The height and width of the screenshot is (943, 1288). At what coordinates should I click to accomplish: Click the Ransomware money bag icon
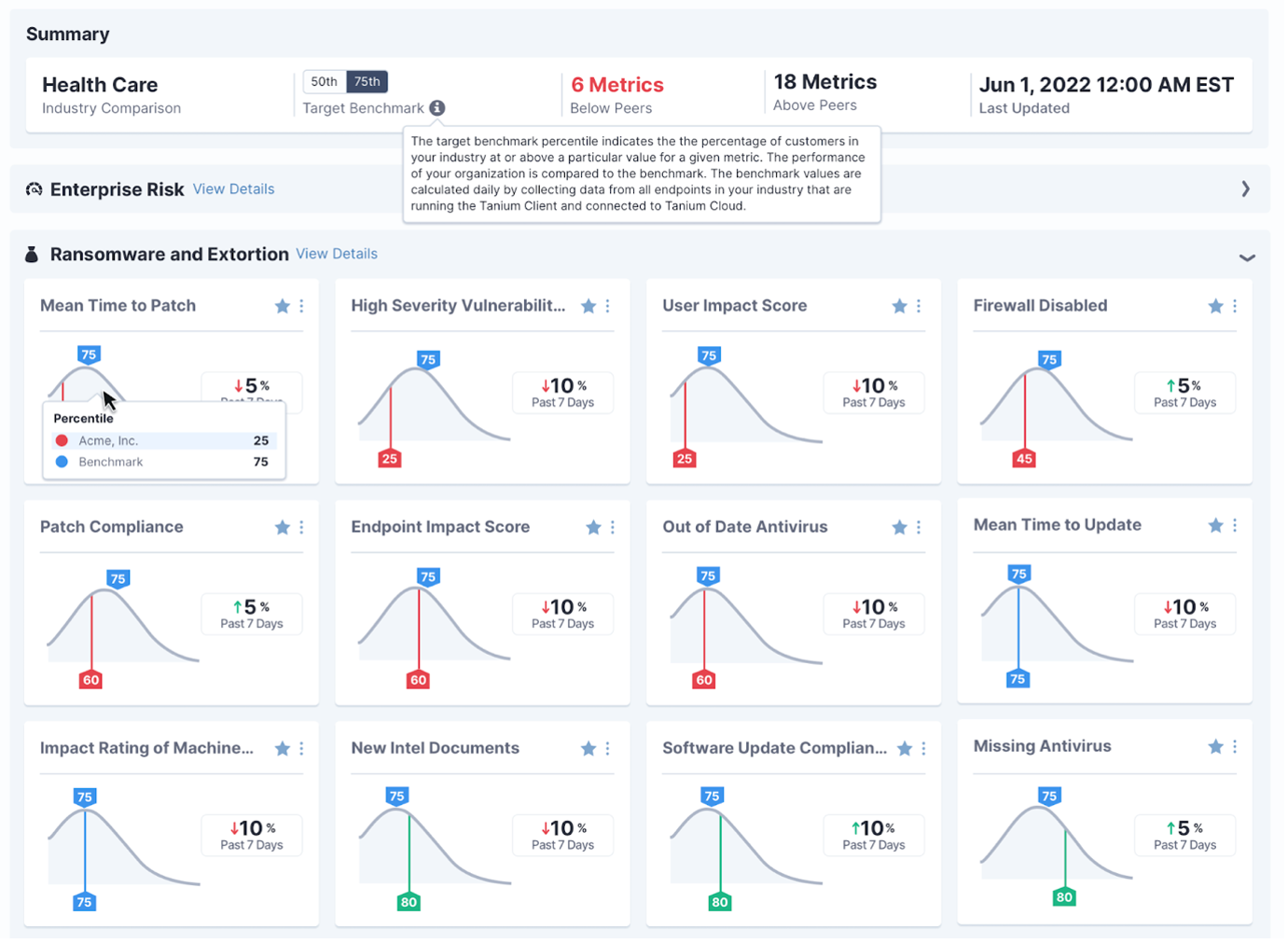[32, 255]
